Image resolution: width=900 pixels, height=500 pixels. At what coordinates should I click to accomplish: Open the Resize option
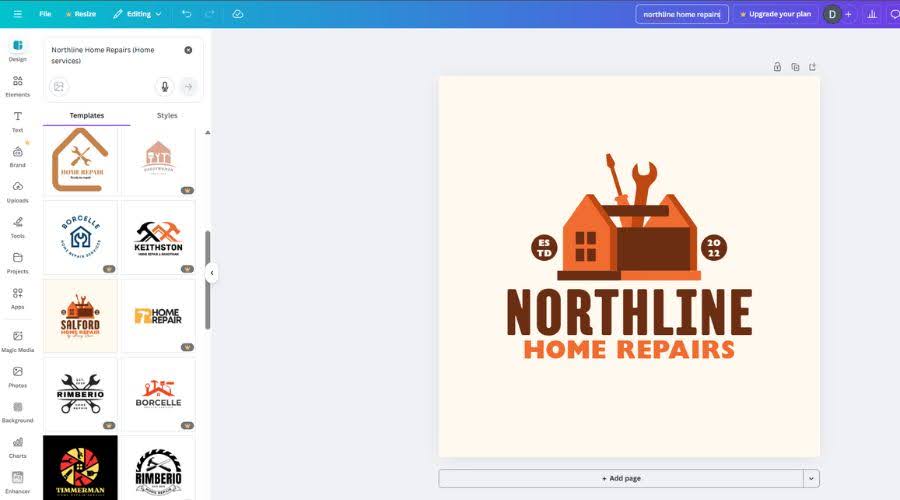coord(81,14)
